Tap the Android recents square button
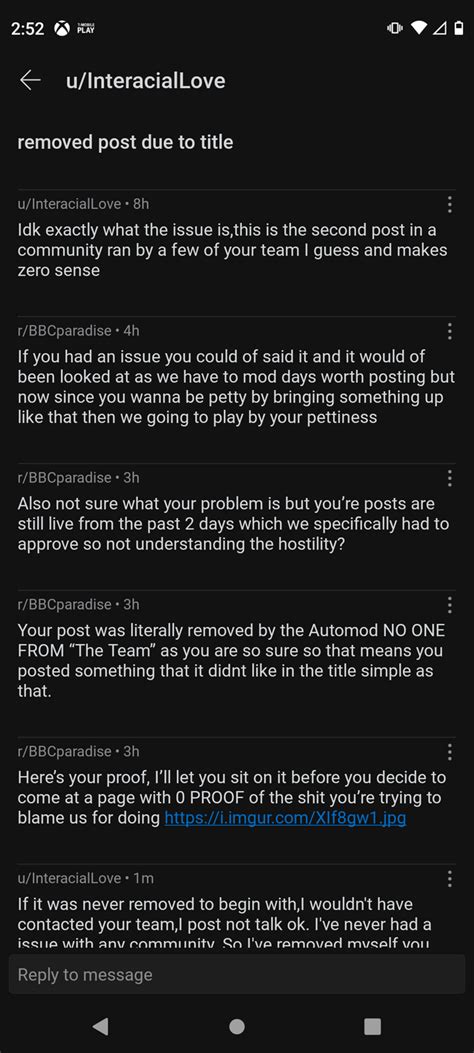 [372, 1026]
